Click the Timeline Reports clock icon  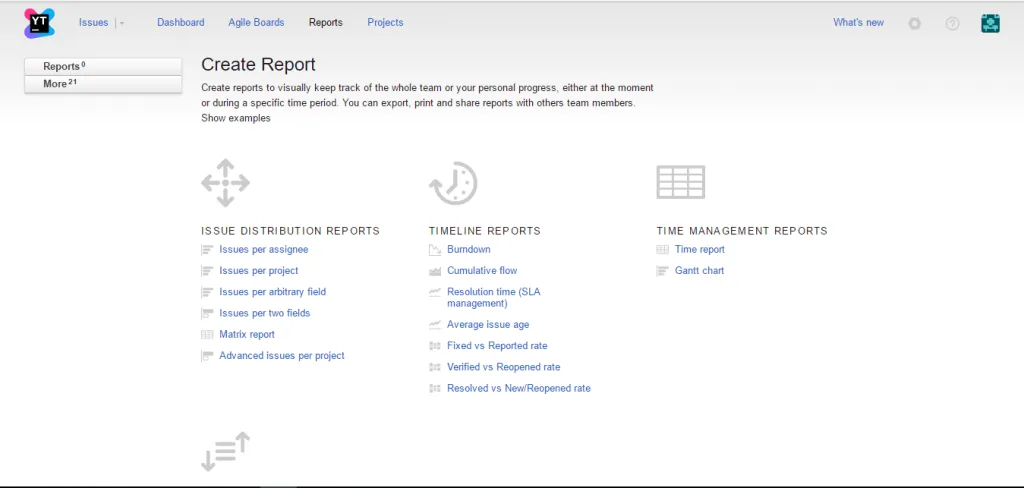(453, 184)
